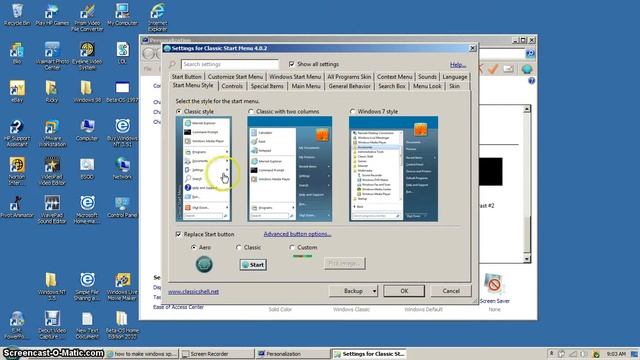The height and width of the screenshot is (360, 640).
Task: Switch to Controls tab
Action: [232, 86]
